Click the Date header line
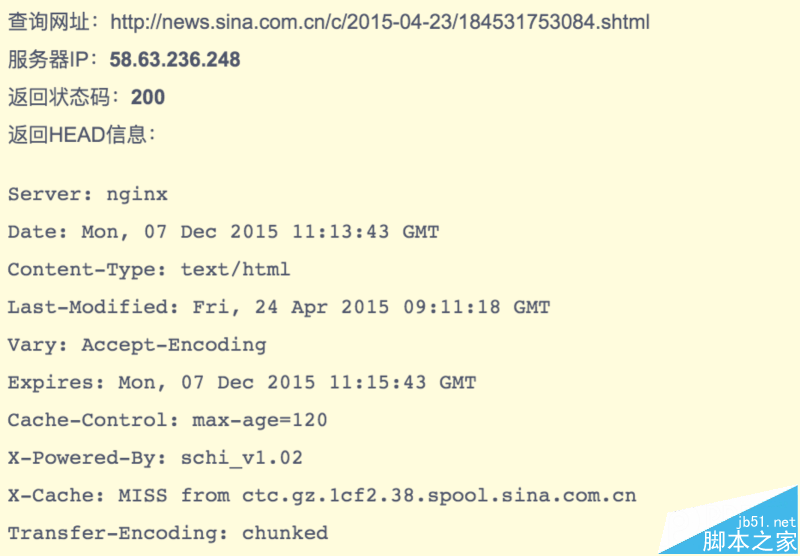The image size is (800, 556). click(x=223, y=232)
